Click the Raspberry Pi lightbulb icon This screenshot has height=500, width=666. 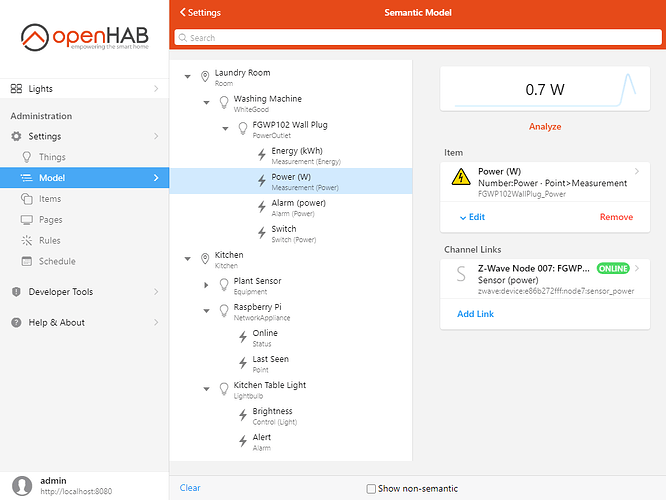pos(224,311)
